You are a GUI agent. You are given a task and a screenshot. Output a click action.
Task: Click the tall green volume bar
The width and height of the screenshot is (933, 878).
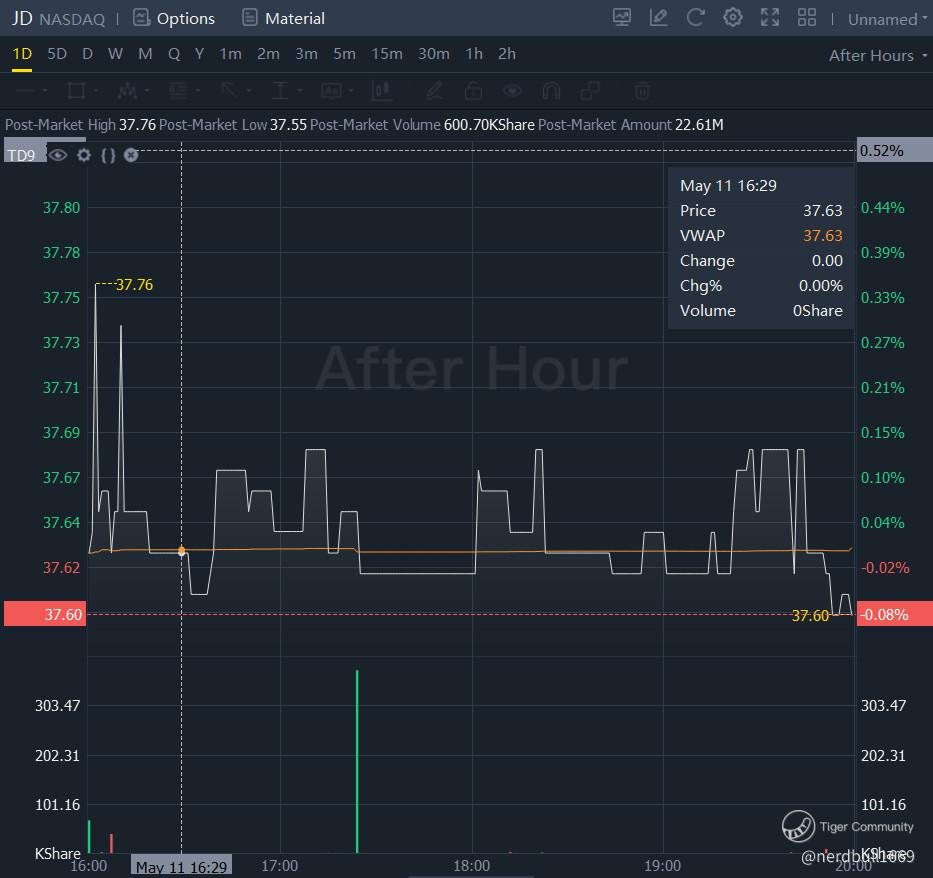(x=357, y=760)
